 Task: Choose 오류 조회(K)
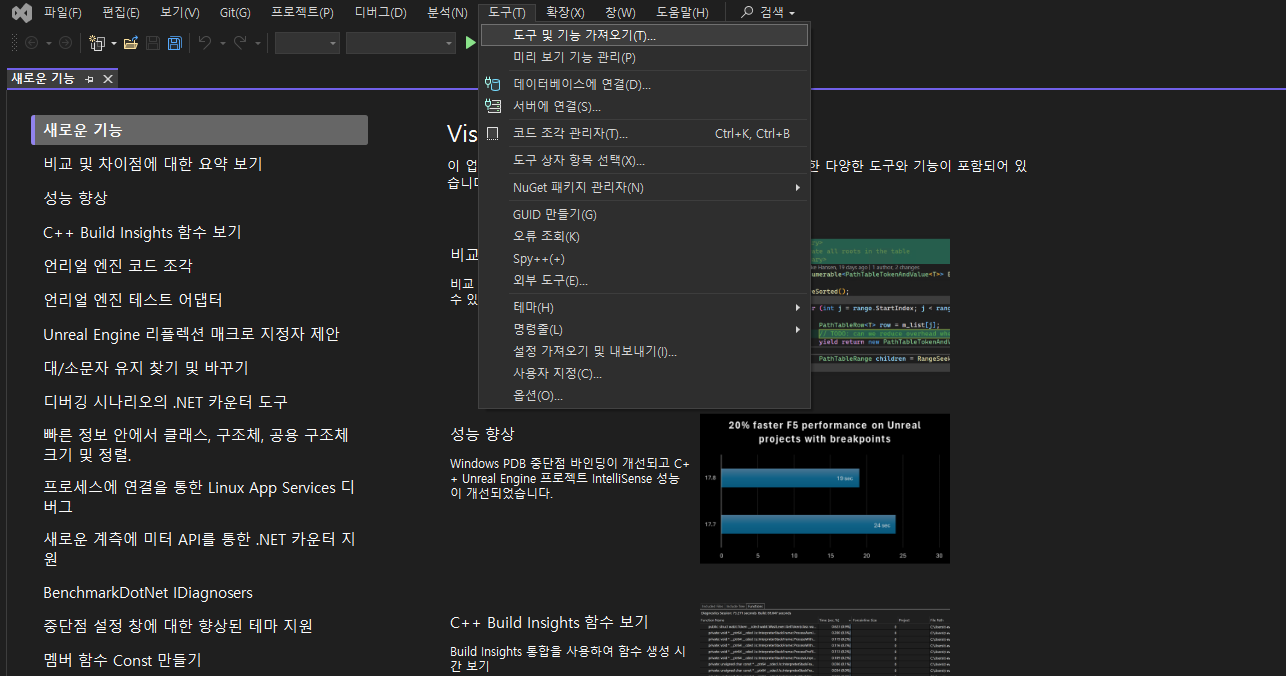point(643,236)
